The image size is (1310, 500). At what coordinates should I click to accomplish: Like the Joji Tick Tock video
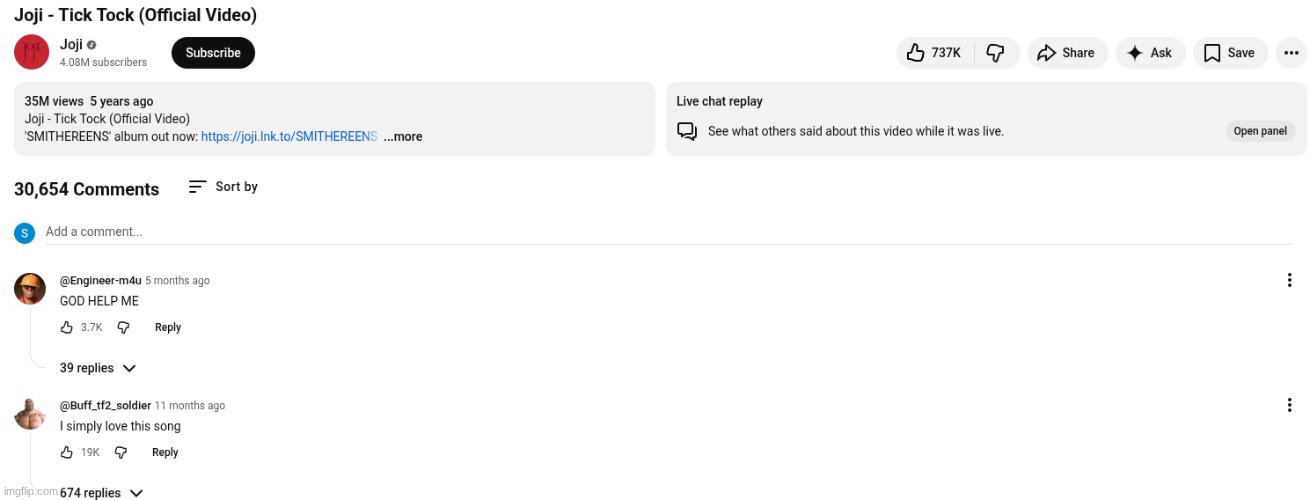[933, 53]
